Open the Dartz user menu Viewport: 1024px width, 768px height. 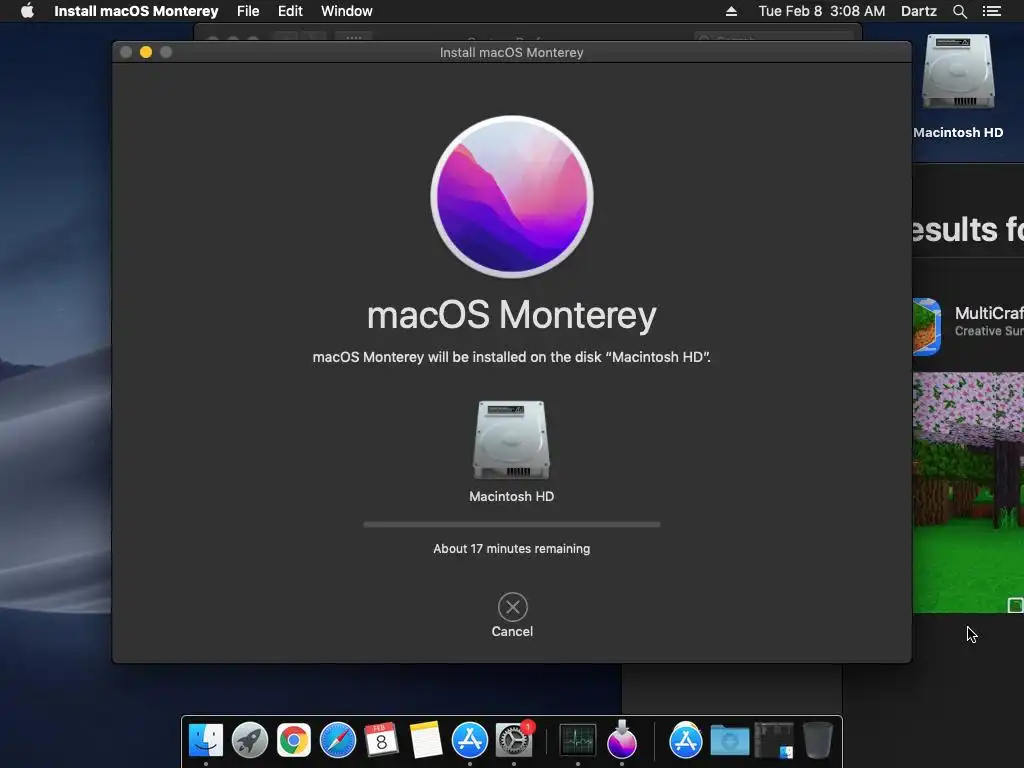(x=918, y=11)
